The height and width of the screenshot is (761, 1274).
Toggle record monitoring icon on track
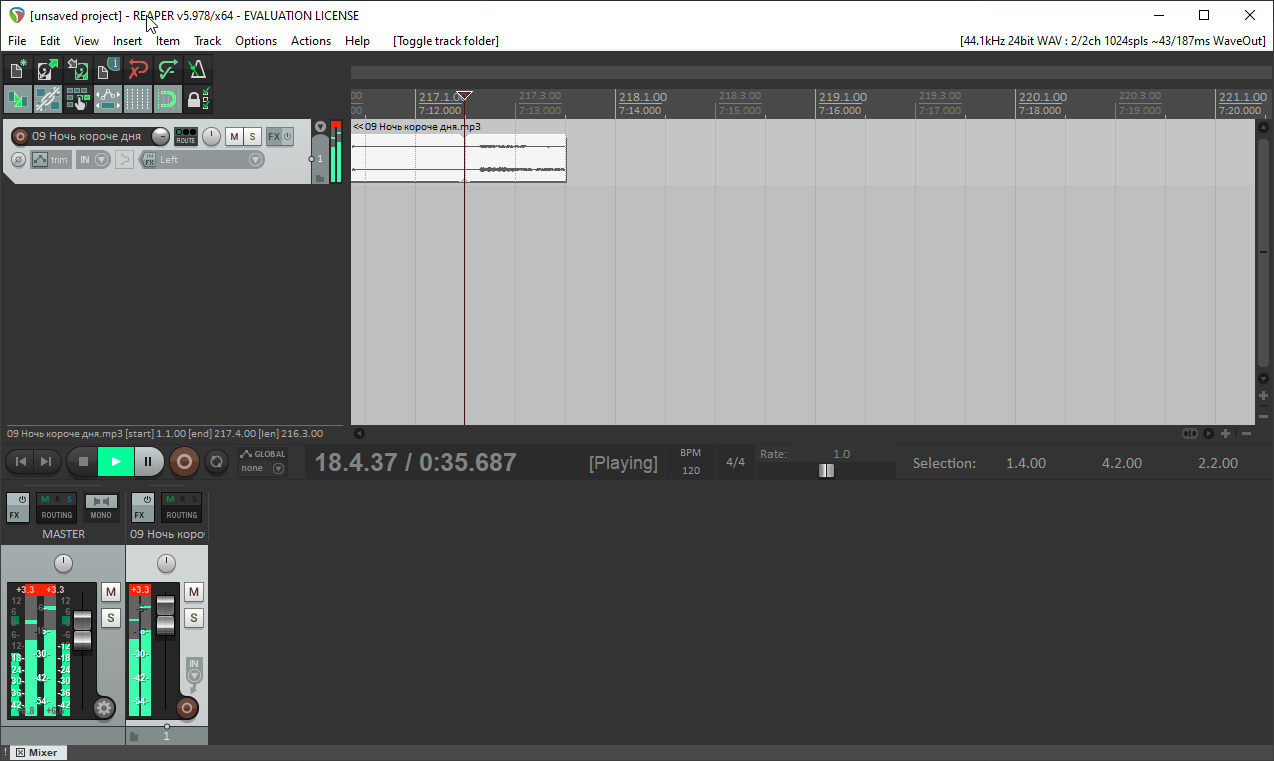coord(124,160)
